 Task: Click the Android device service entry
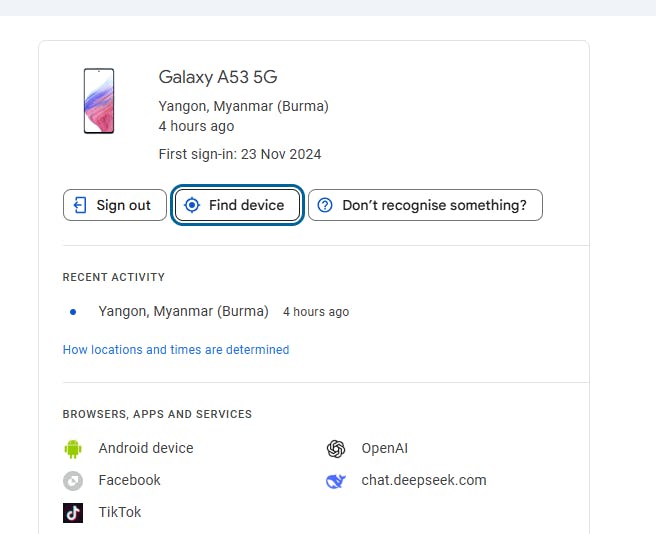(x=146, y=448)
